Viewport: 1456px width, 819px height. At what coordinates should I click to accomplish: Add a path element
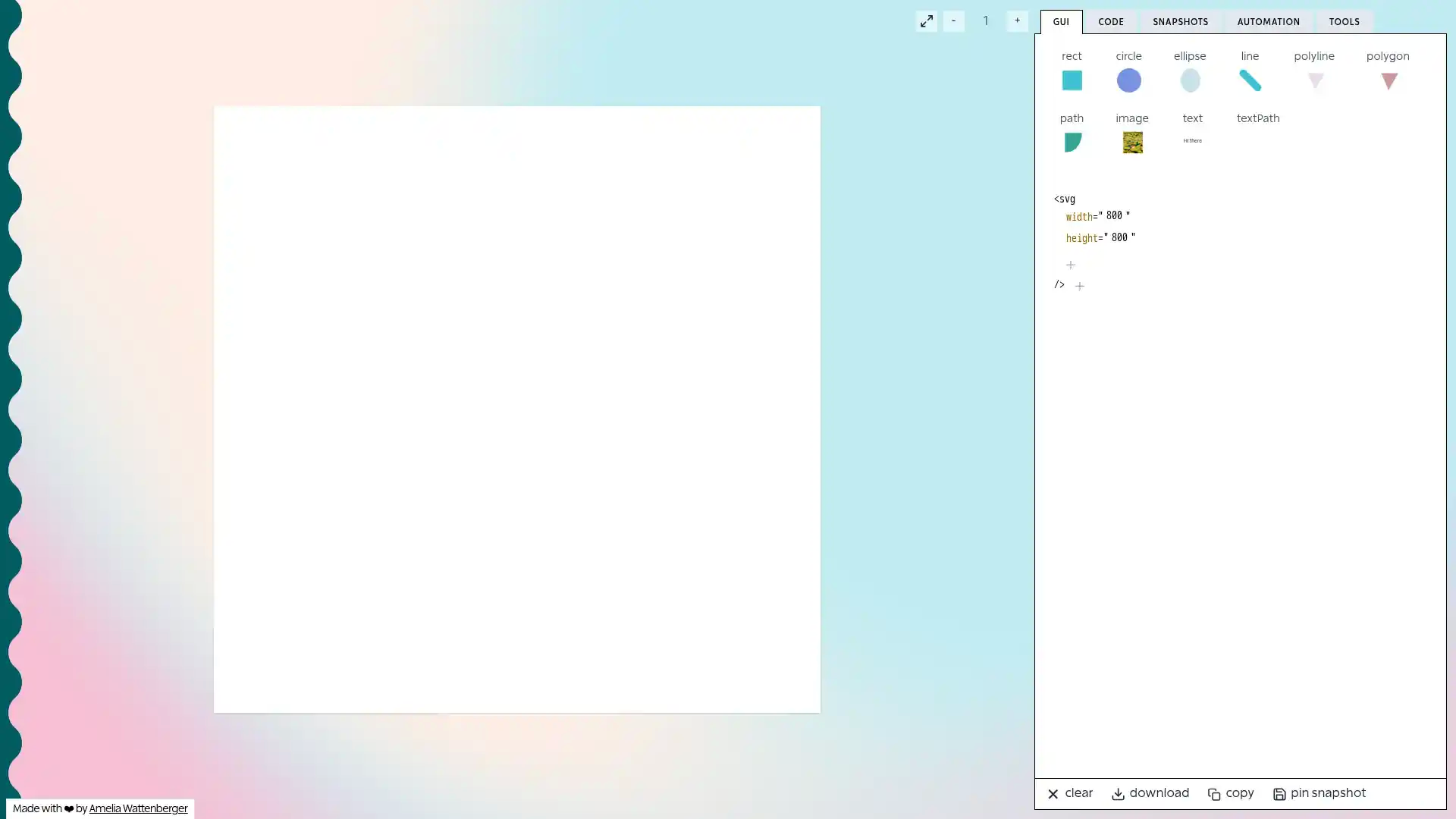(x=1072, y=142)
